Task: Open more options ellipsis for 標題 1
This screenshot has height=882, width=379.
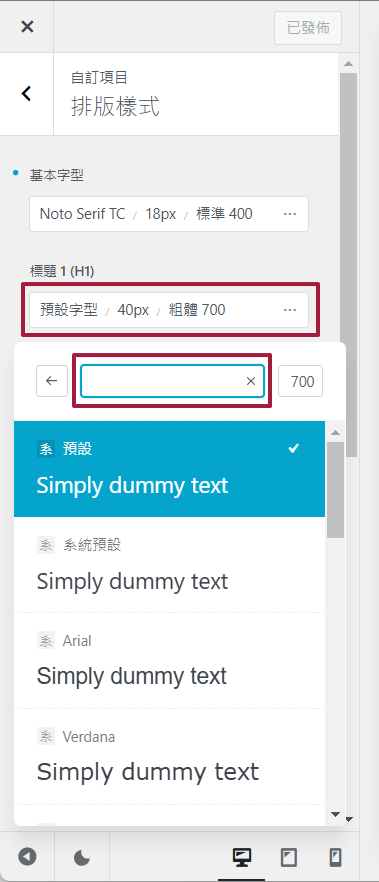Action: (x=290, y=310)
